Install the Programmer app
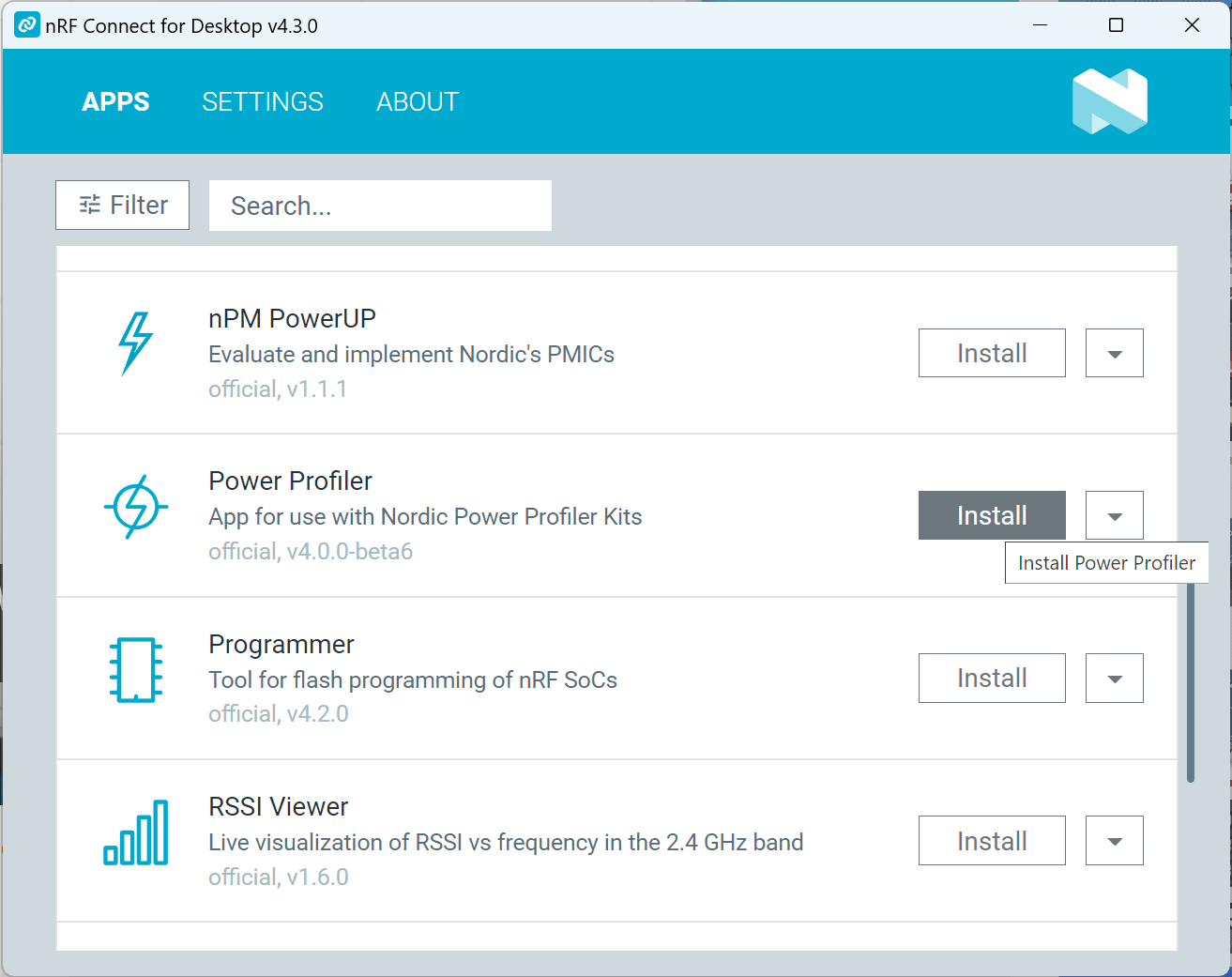1232x977 pixels. 992,678
